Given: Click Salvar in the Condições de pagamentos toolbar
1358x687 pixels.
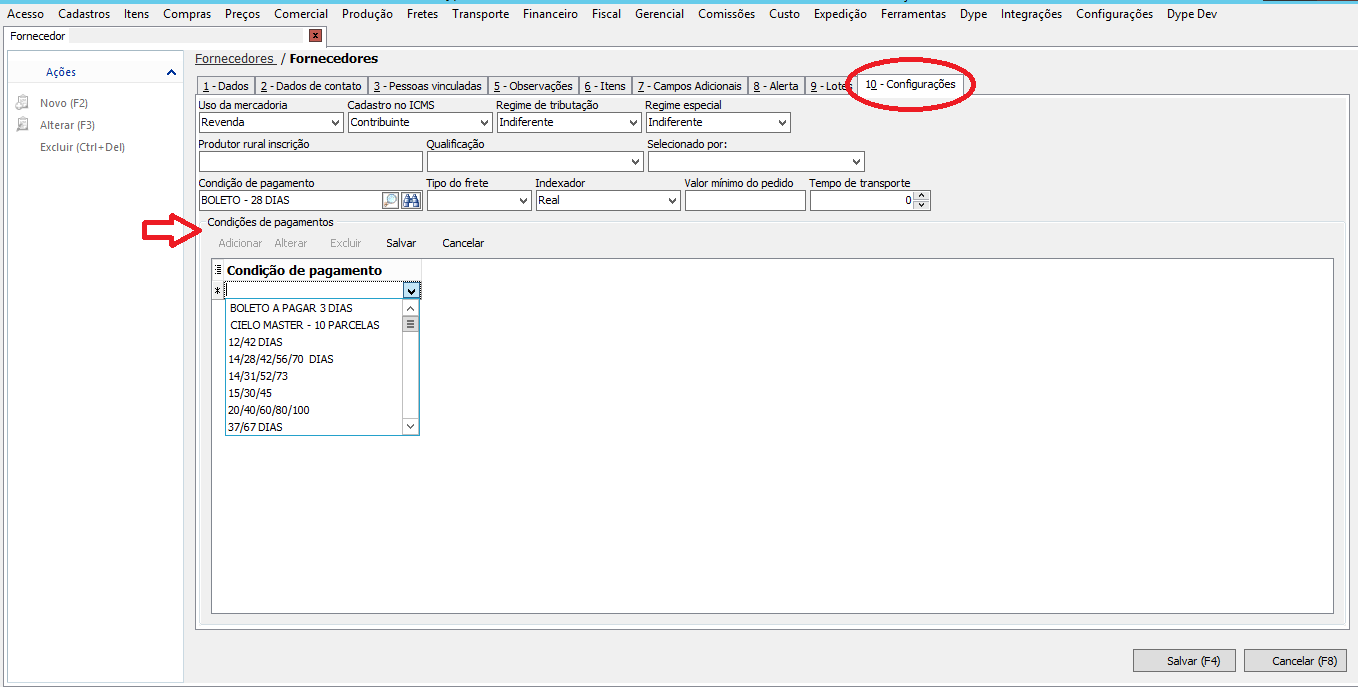Looking at the screenshot, I should (x=401, y=243).
